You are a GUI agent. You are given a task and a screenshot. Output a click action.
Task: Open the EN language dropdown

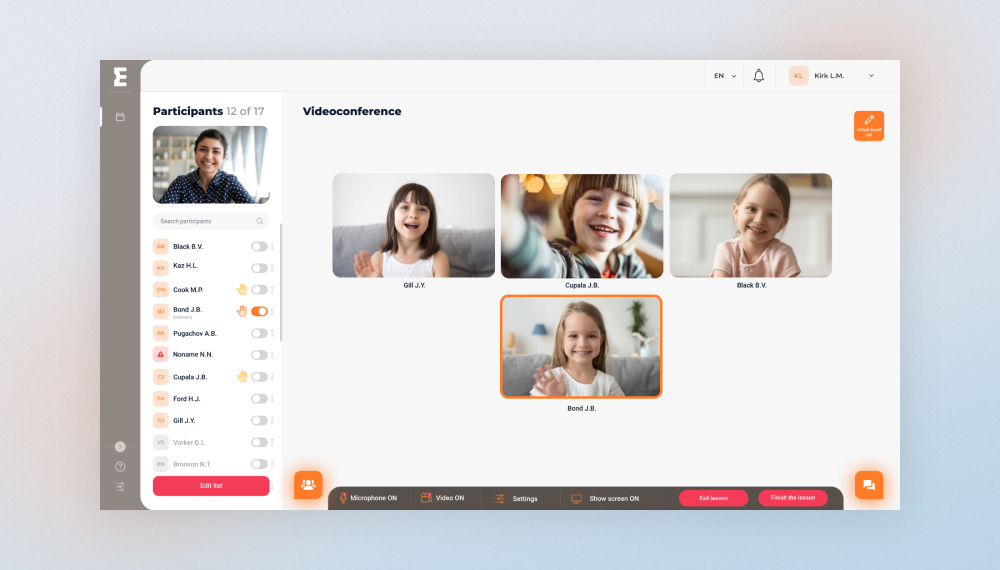pyautogui.click(x=724, y=76)
